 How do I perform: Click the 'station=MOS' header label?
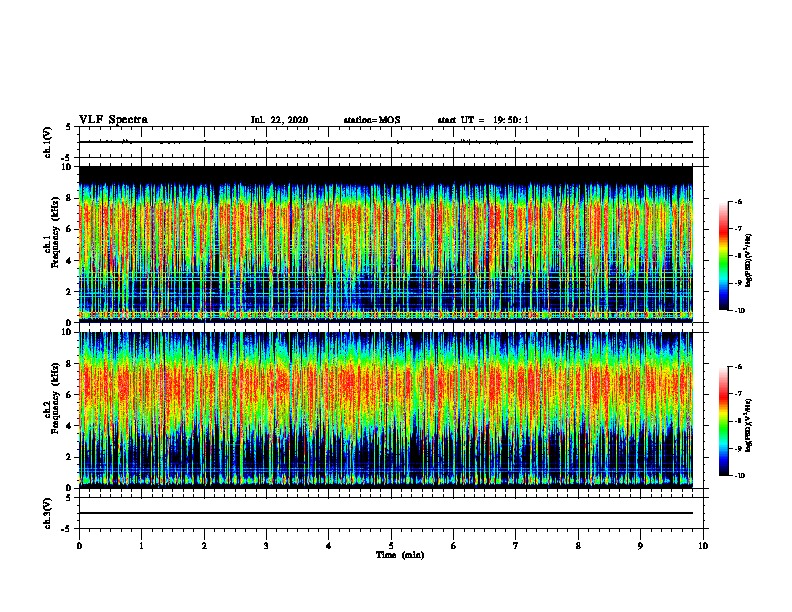[x=372, y=120]
